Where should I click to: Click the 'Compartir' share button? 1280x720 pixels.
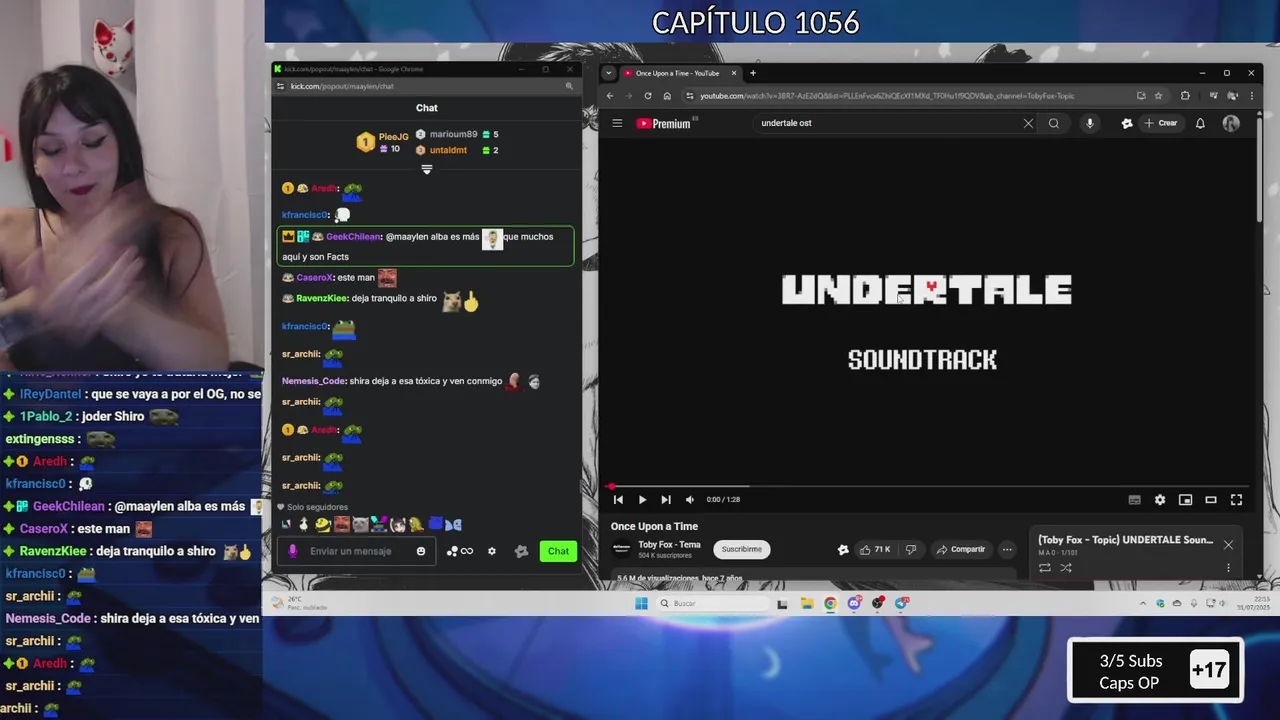(x=961, y=549)
